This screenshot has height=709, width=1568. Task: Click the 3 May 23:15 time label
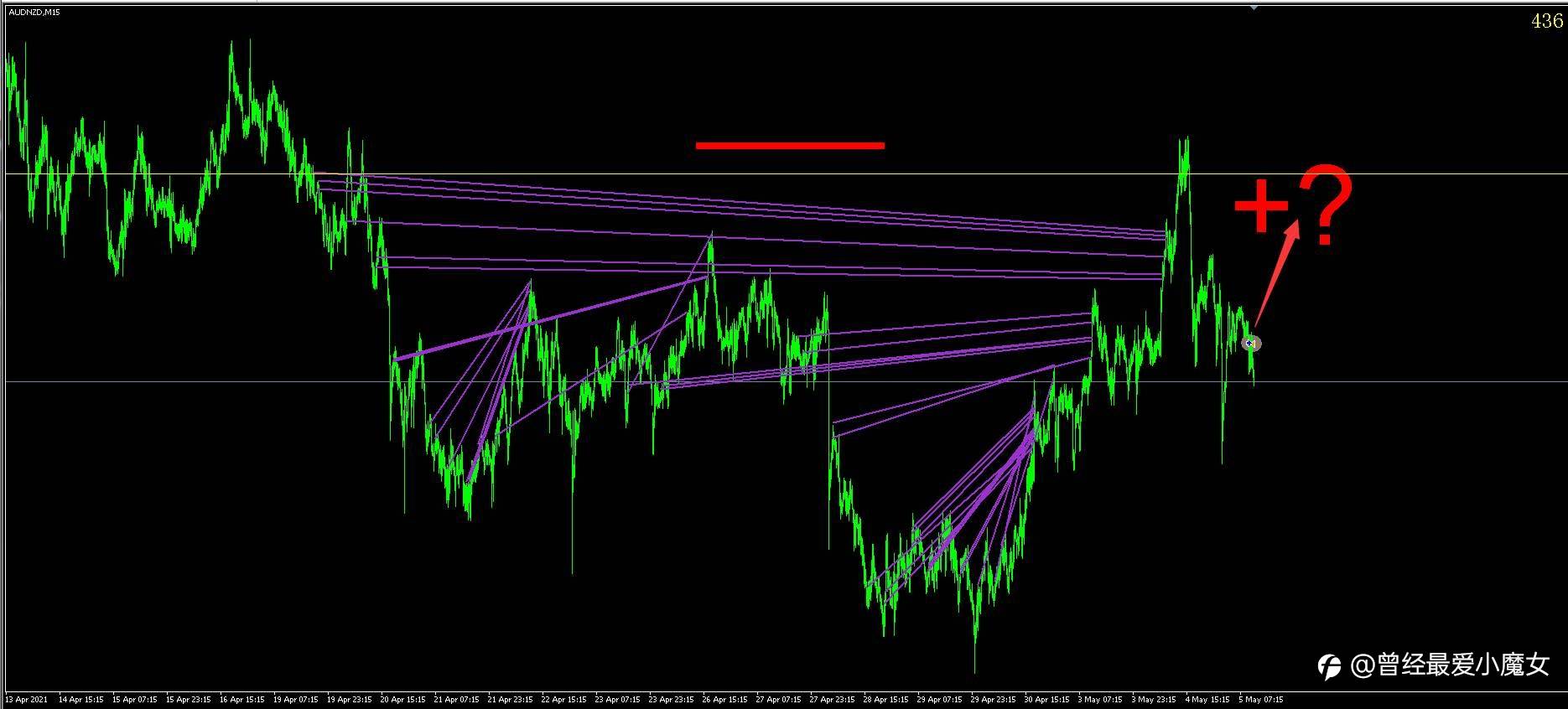click(1153, 699)
